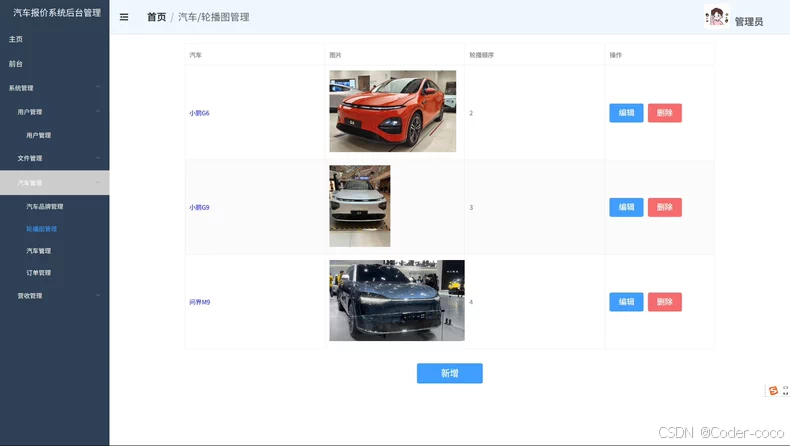Click 删除 for the 小鹏G9 row
This screenshot has width=790, height=446.
665,207
